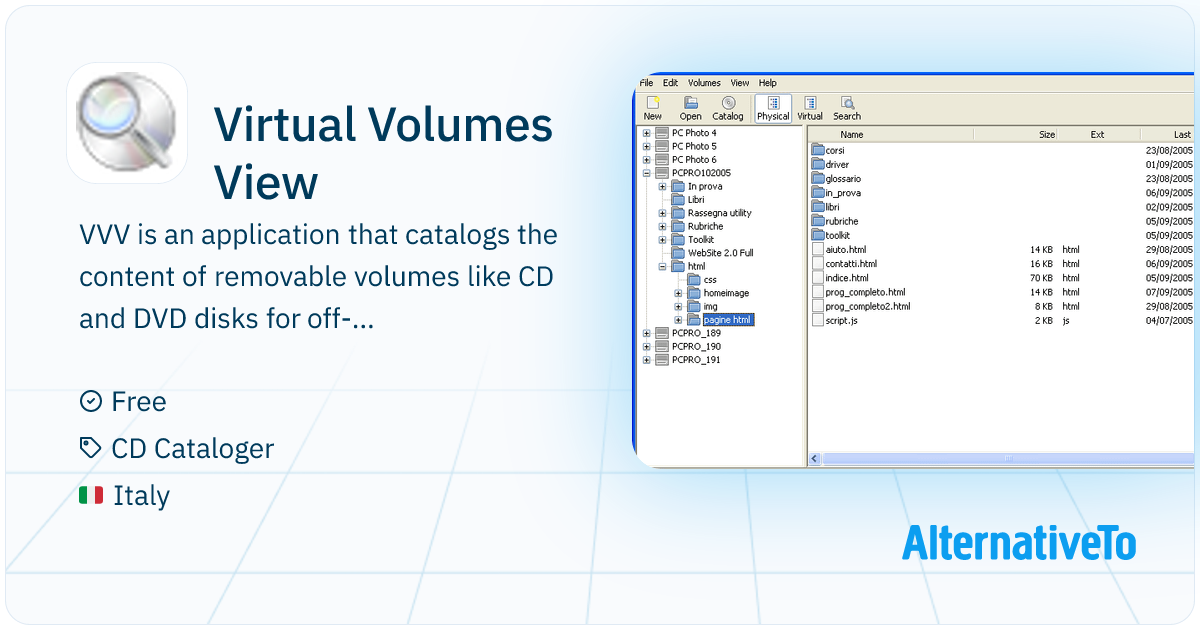This screenshot has width=1200, height=630.
Task: Click the Italy country label
Action: (141, 495)
